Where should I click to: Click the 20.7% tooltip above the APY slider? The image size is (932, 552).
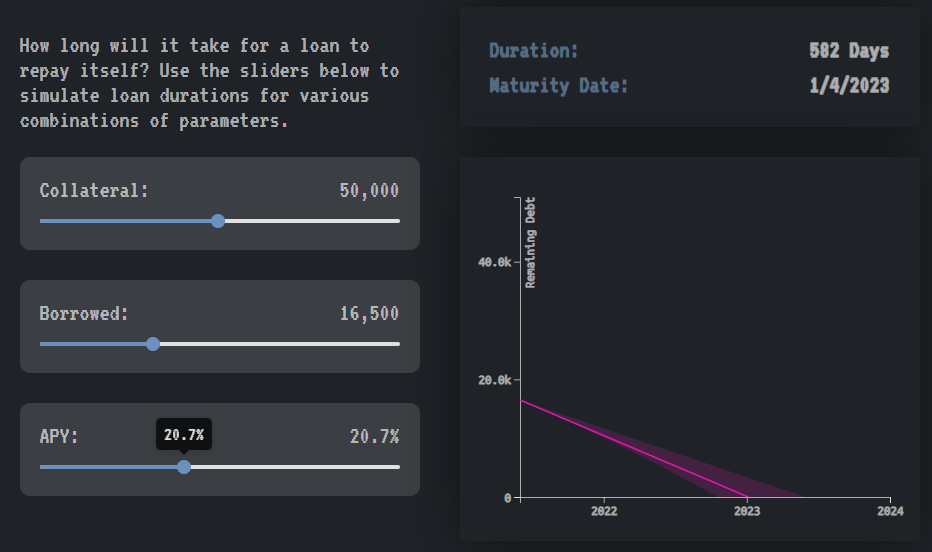click(x=184, y=435)
